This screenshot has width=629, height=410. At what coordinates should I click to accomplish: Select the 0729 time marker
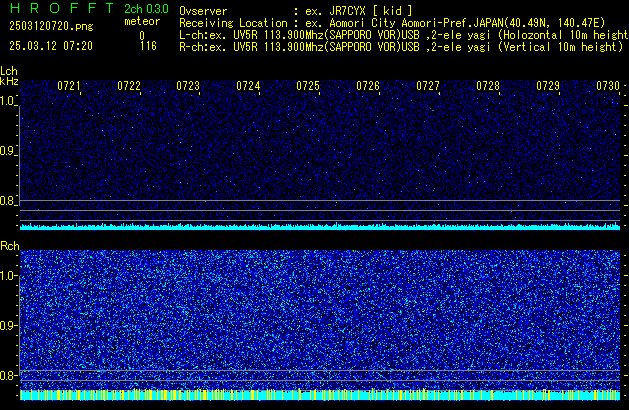tap(548, 86)
